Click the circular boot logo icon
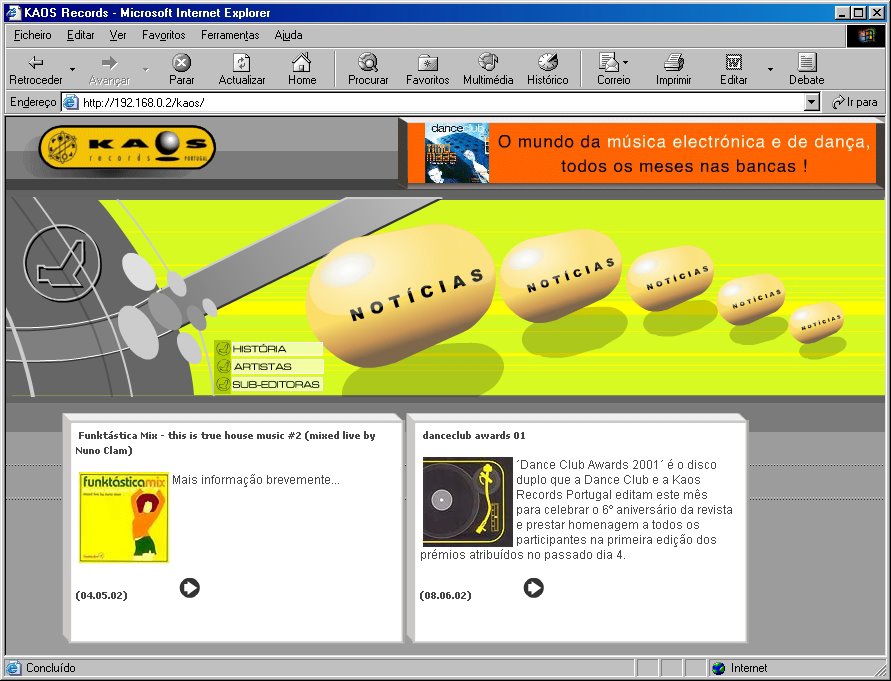The width and height of the screenshot is (891, 681). pyautogui.click(x=63, y=263)
